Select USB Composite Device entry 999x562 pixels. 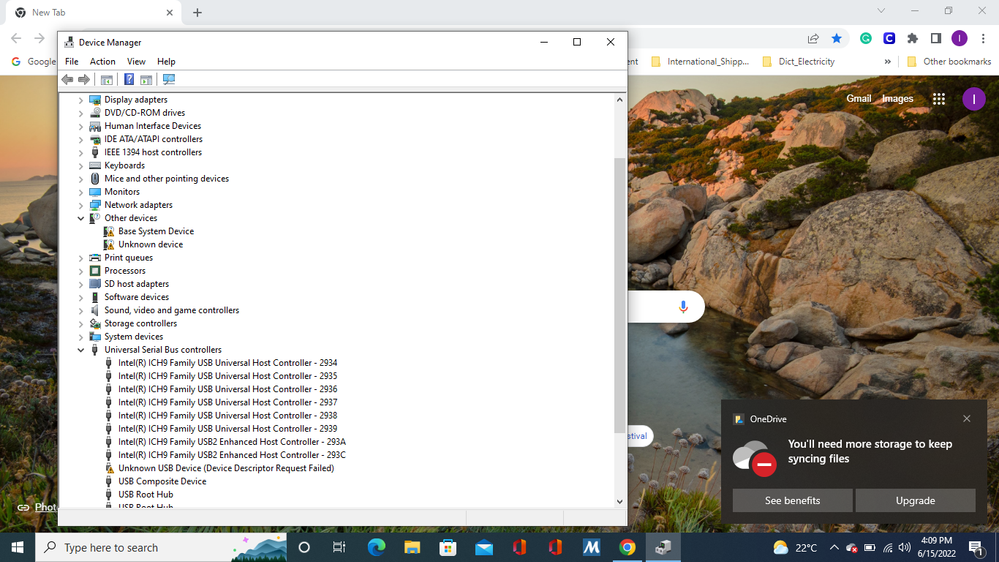pos(162,482)
